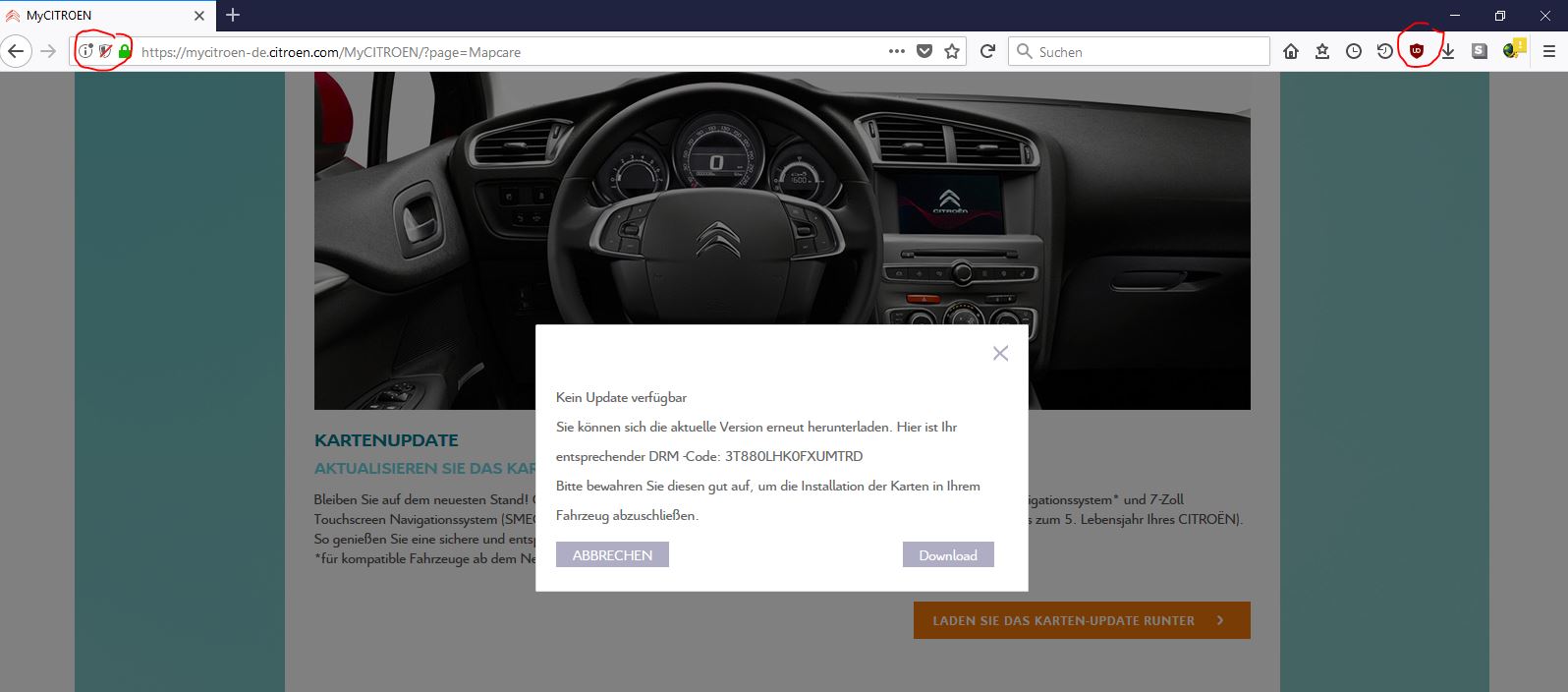Minimize the Firefox window
Viewport: 1568px width, 692px height.
[1455, 15]
